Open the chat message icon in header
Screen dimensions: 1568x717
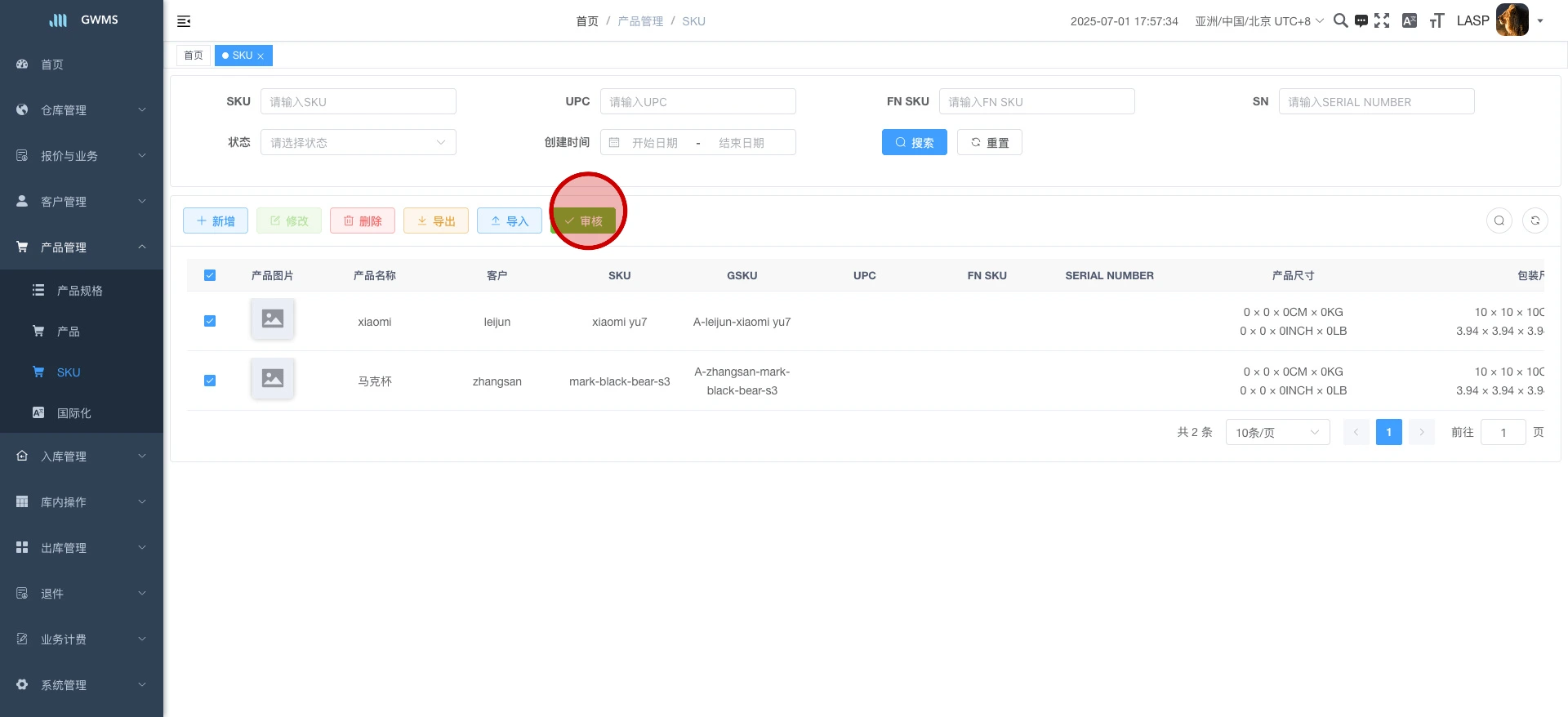pos(1361,21)
